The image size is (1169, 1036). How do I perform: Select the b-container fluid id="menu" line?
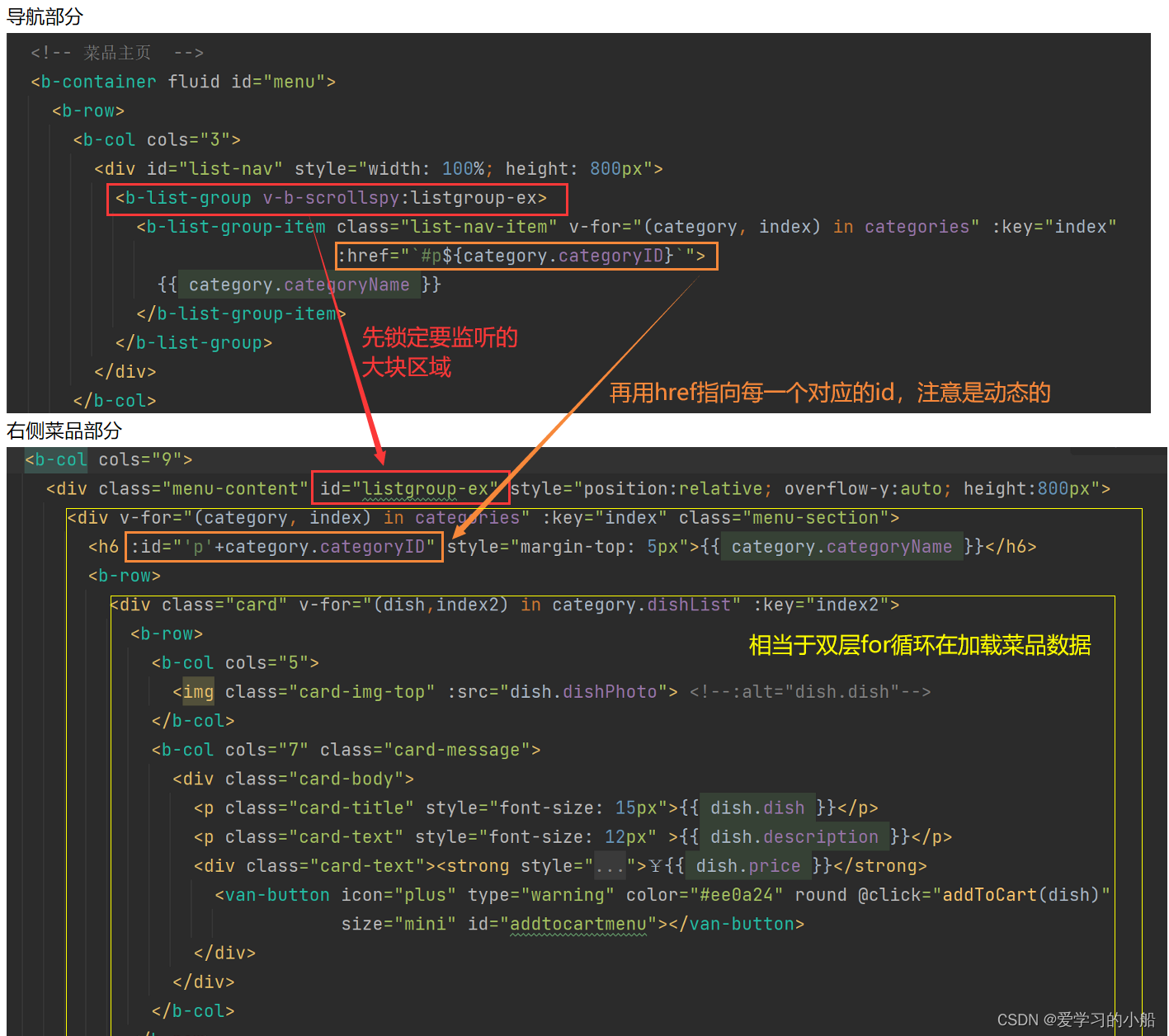click(183, 82)
